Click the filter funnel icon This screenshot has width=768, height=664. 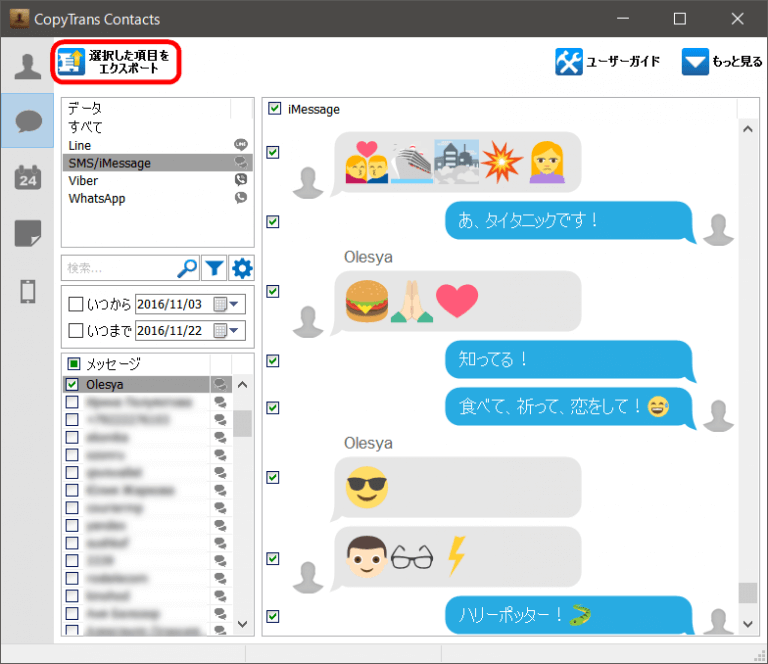215,268
